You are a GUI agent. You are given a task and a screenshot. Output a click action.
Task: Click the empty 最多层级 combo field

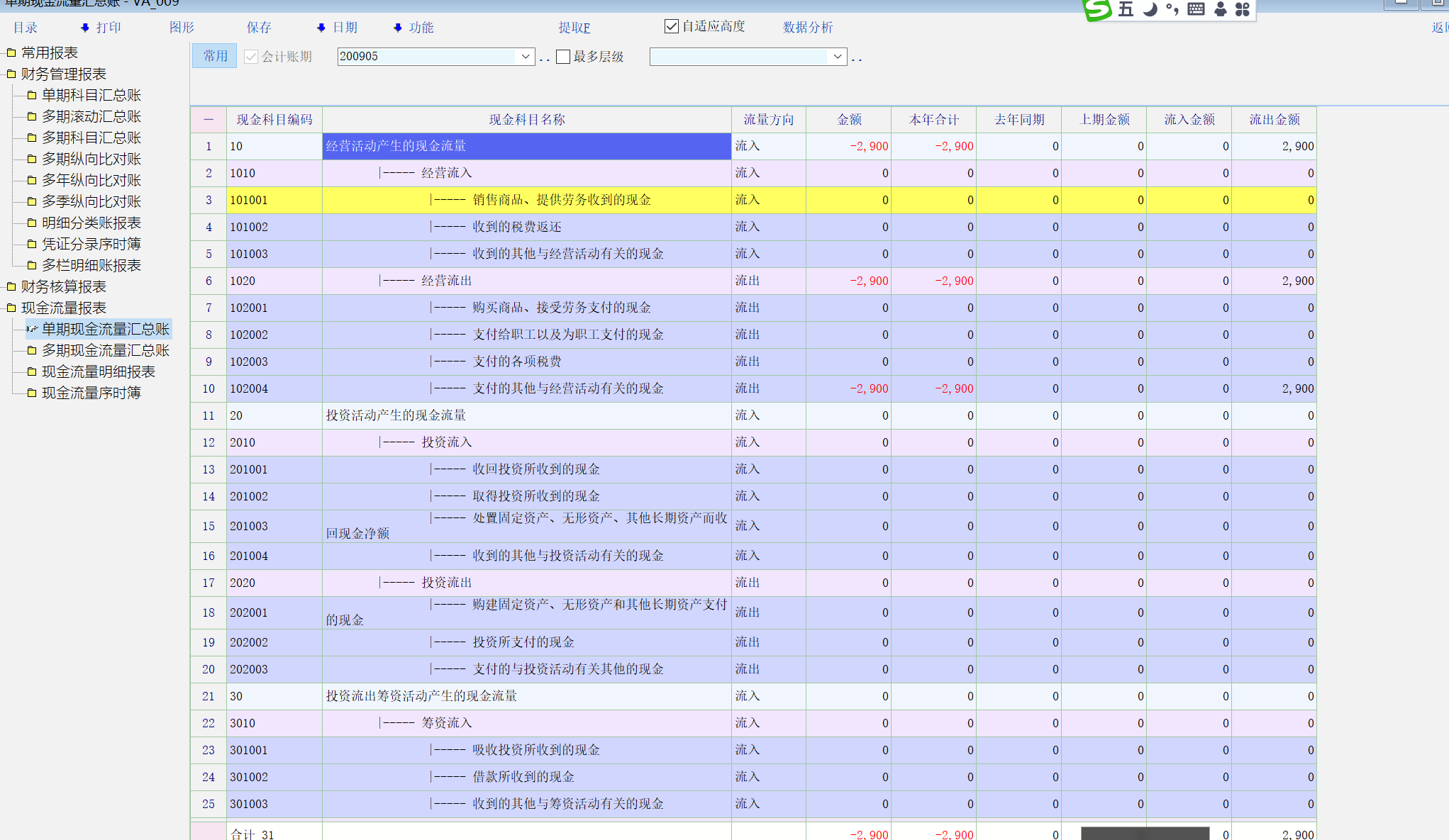pyautogui.click(x=740, y=57)
